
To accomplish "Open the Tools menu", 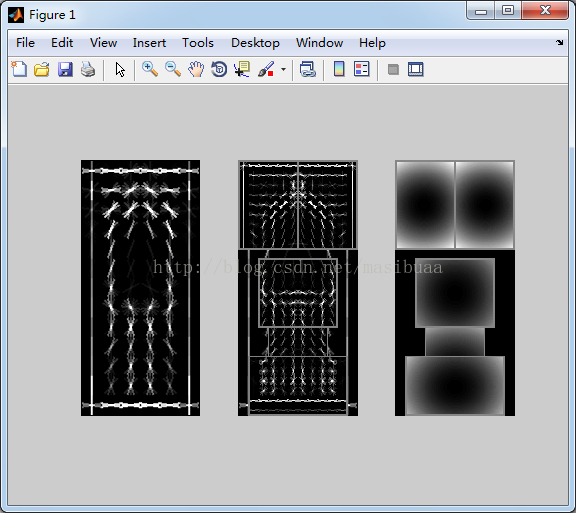I will pyautogui.click(x=198, y=43).
